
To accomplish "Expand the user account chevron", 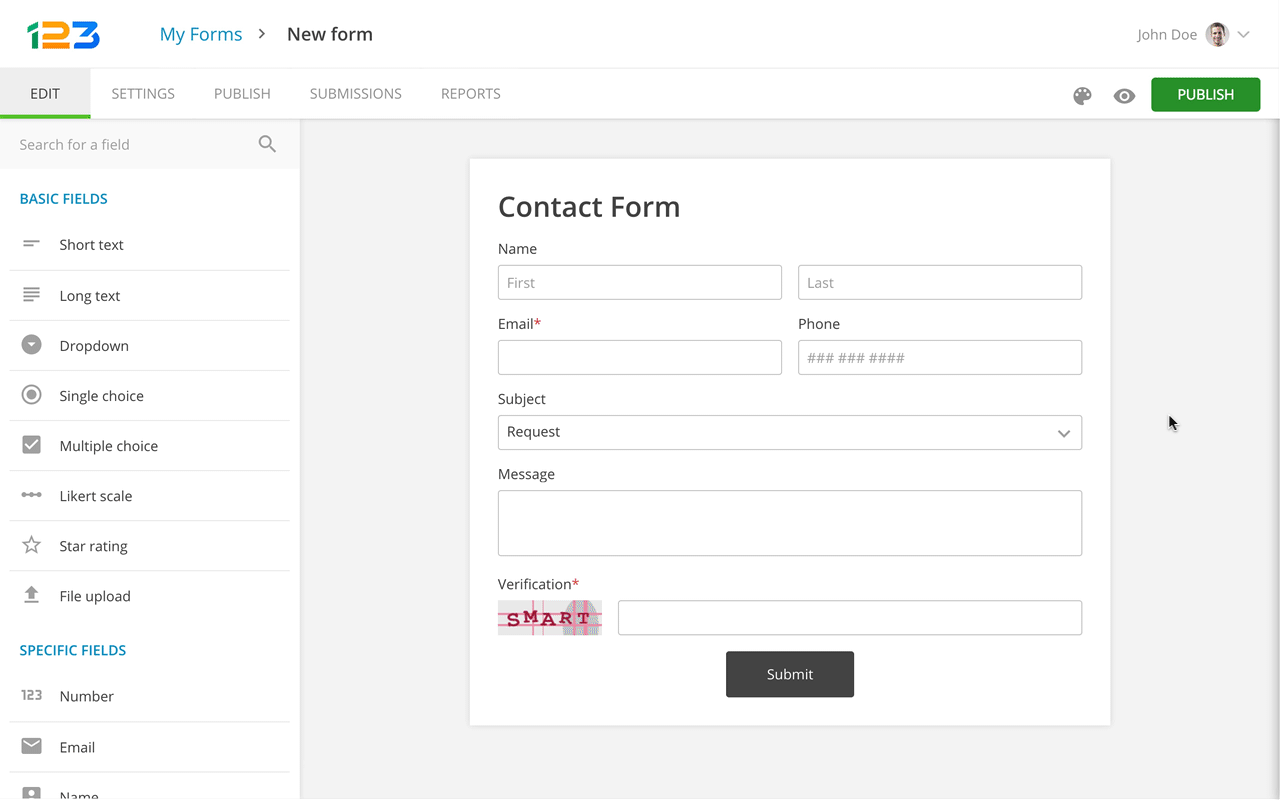I will point(1244,35).
